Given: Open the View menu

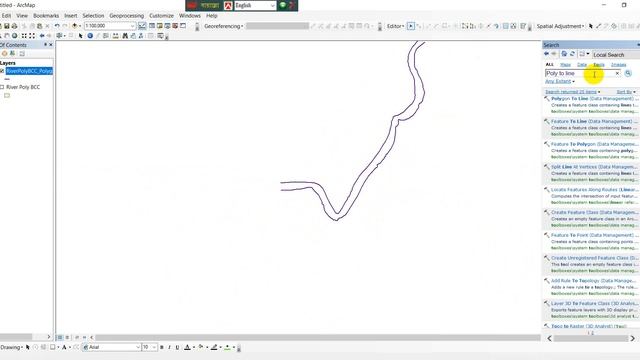Looking at the screenshot, I should coord(22,16).
